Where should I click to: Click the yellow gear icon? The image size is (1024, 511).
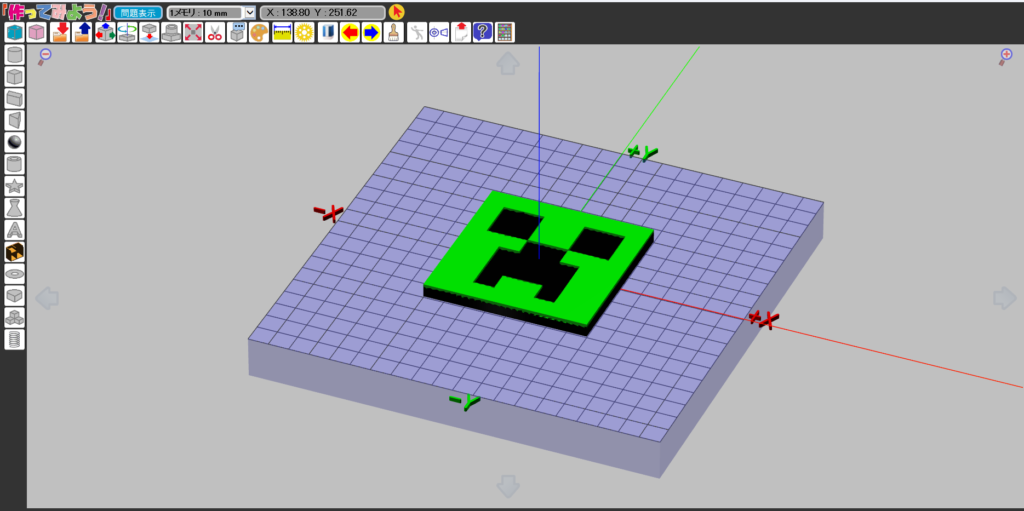pyautogui.click(x=304, y=33)
